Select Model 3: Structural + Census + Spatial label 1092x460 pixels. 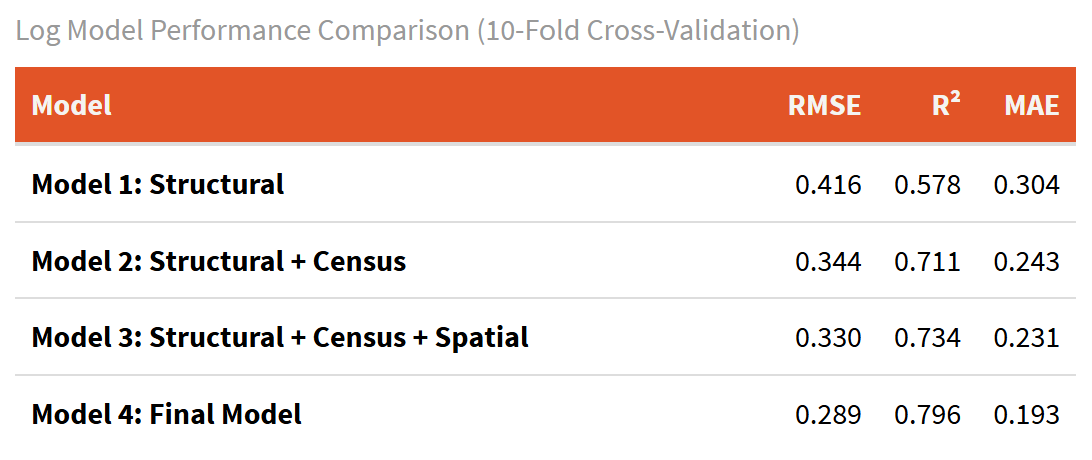(x=280, y=337)
